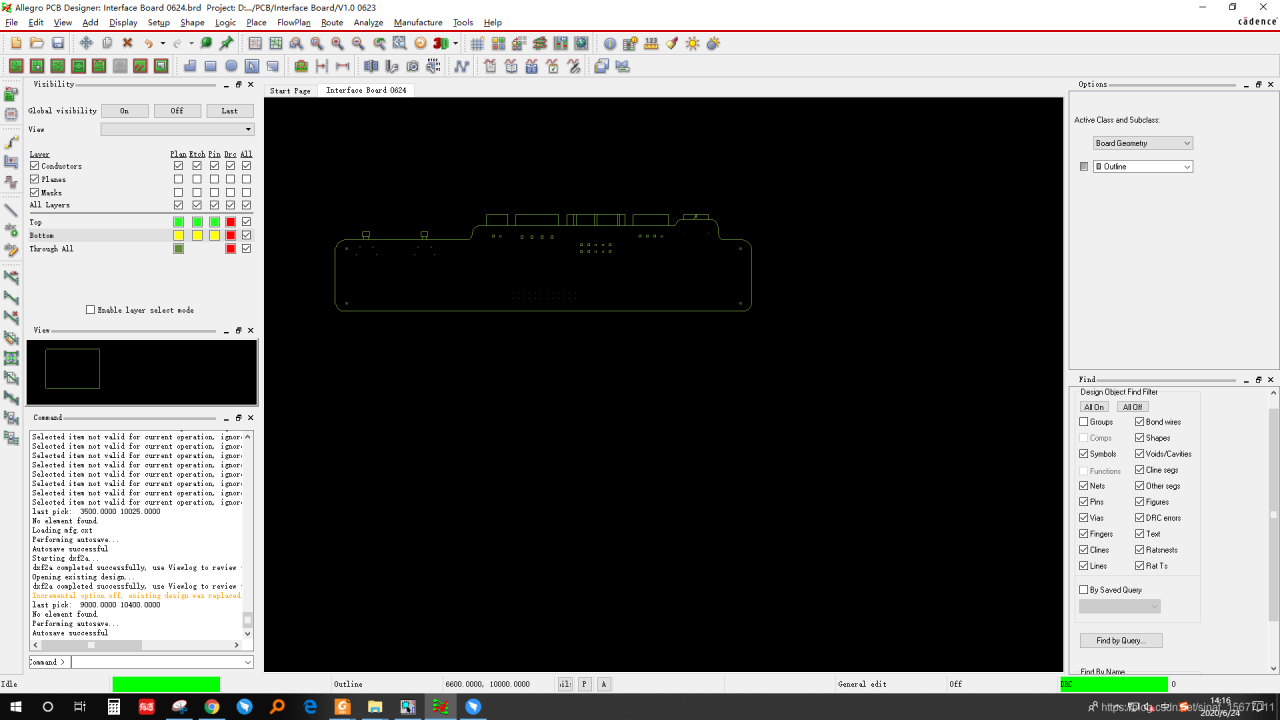This screenshot has width=1280, height=720.
Task: Click the red Delete X icon
Action: coord(127,43)
